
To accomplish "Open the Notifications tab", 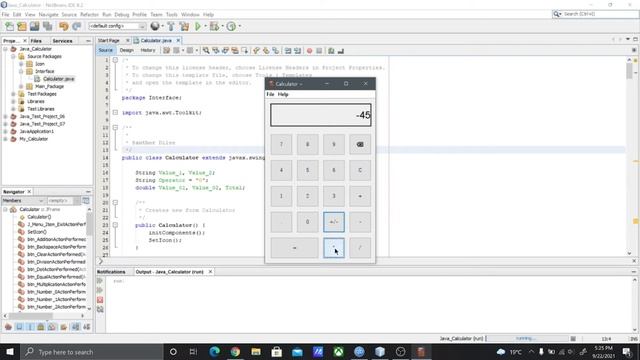I will tap(111, 272).
